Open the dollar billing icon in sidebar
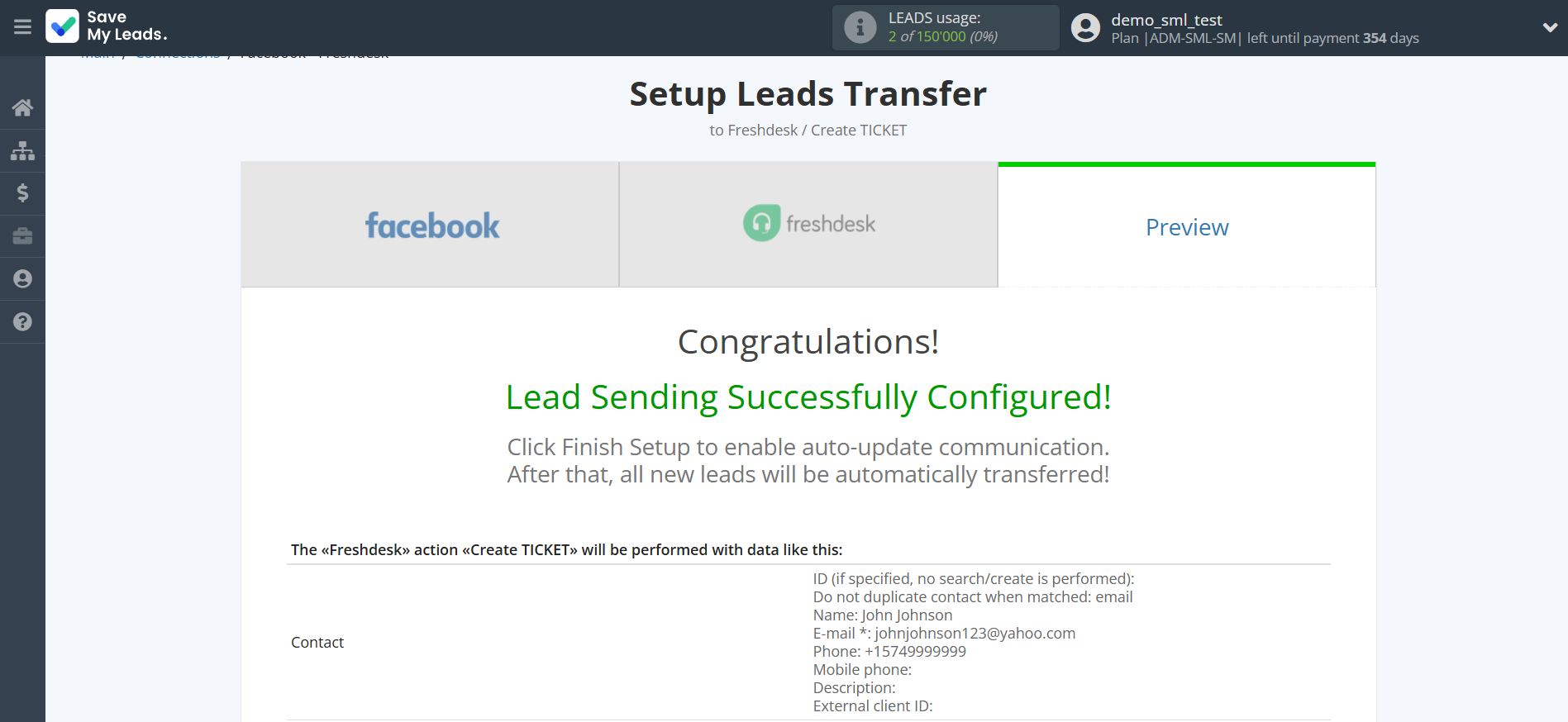 pos(22,193)
